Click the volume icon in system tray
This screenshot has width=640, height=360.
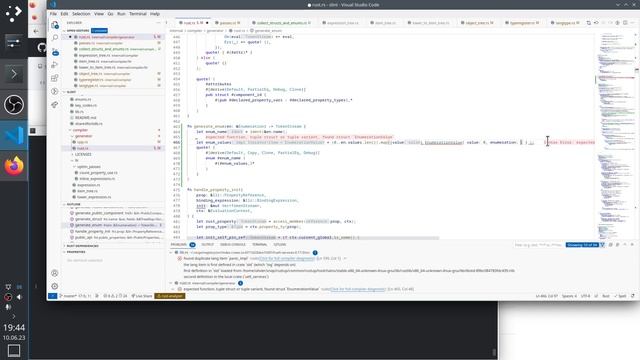19,297
